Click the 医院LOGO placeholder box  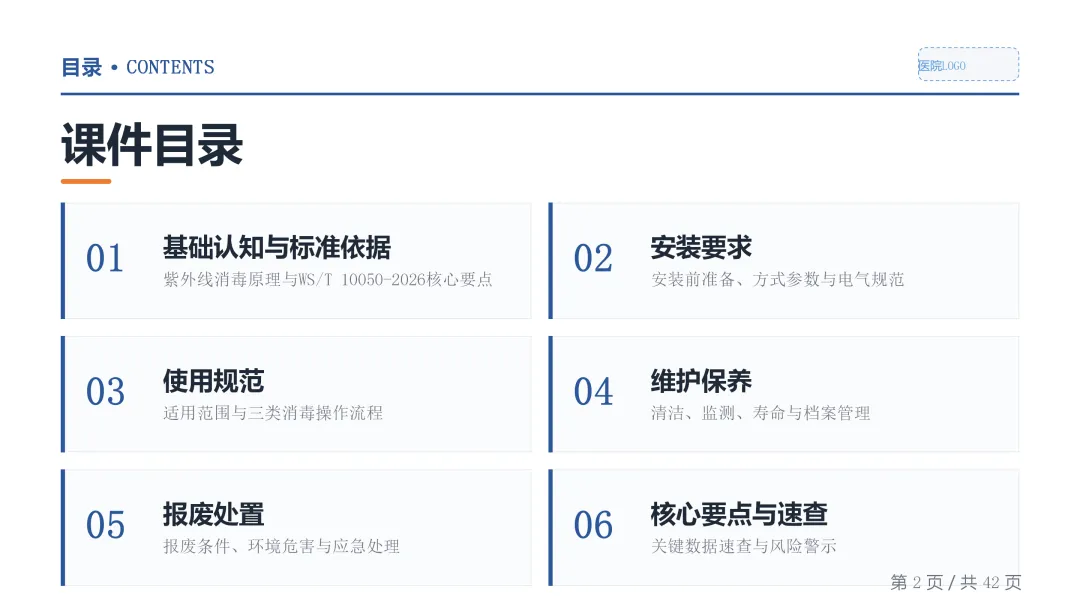968,65
